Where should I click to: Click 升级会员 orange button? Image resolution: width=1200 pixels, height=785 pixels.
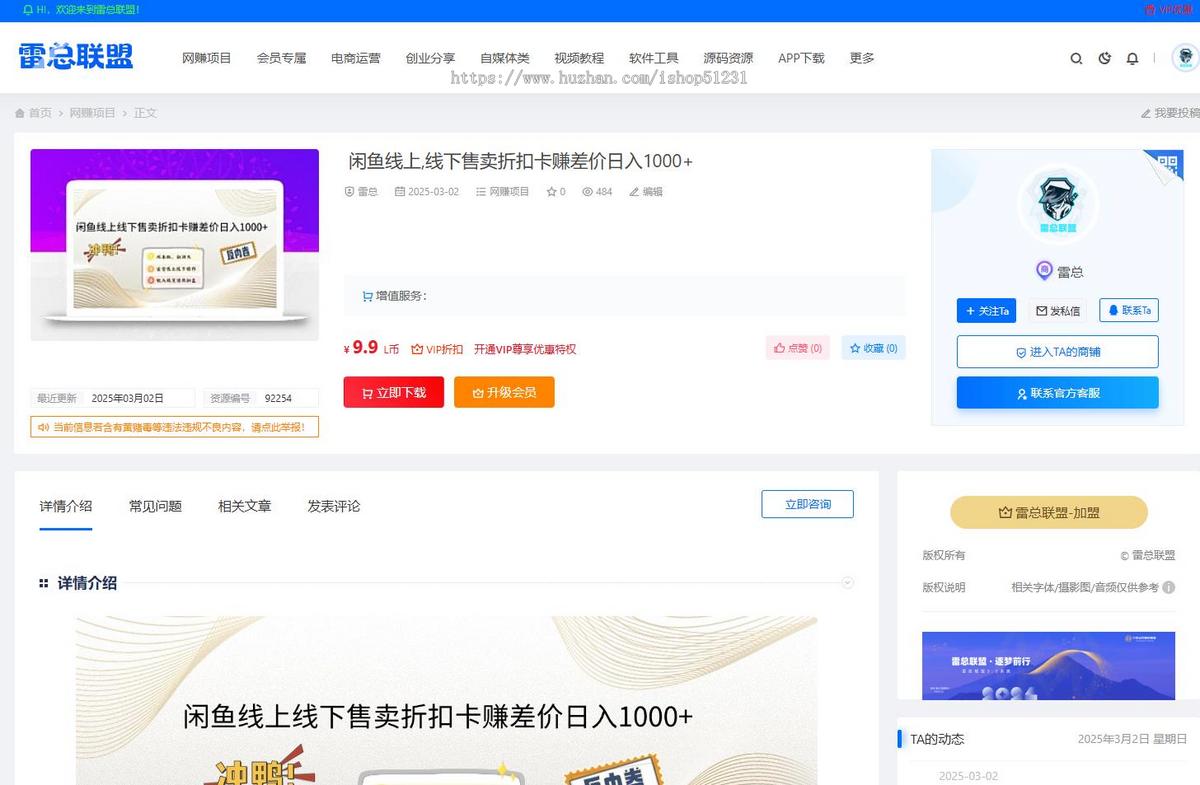pos(504,392)
